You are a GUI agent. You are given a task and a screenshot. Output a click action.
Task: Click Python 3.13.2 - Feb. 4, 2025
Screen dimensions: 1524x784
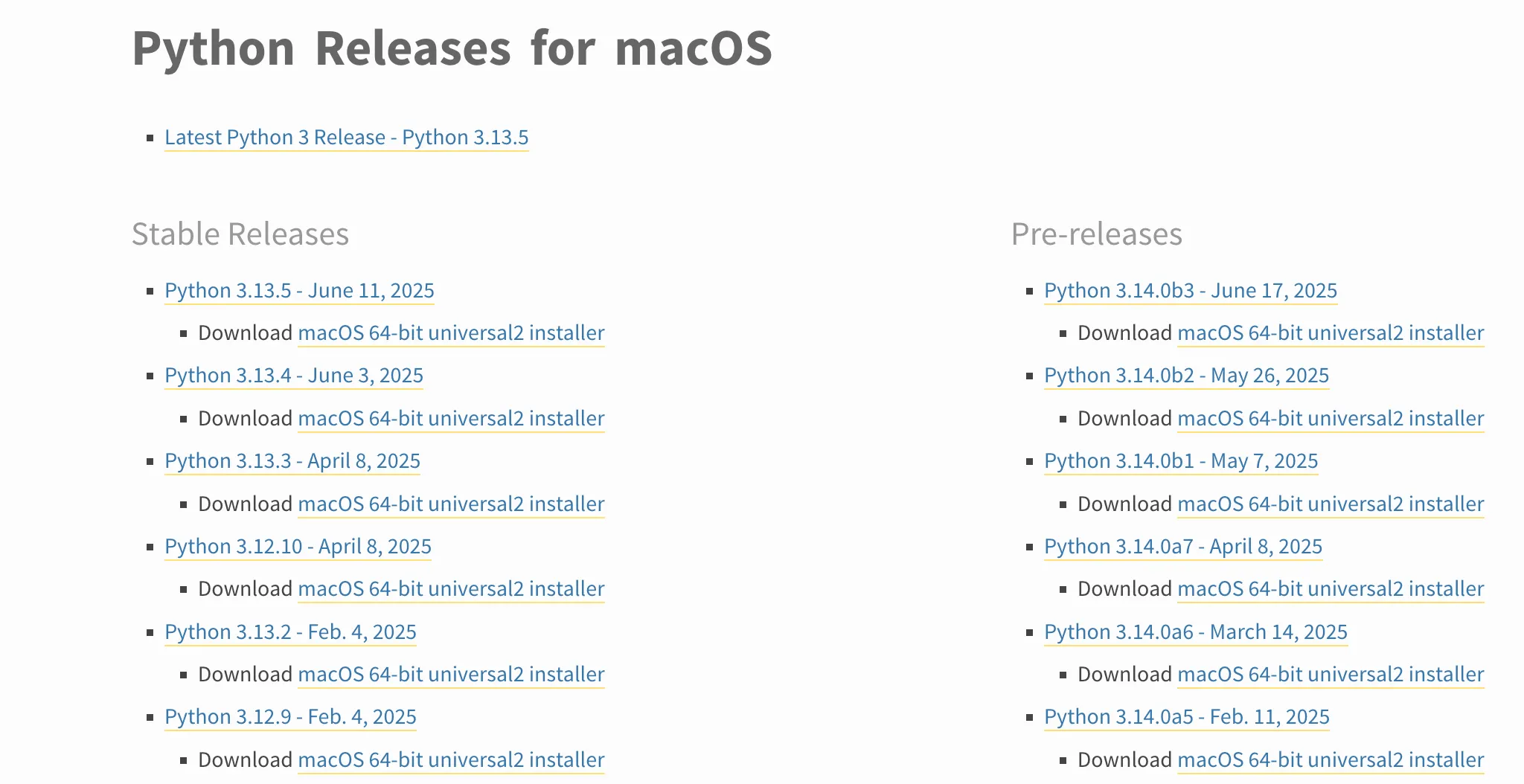[x=290, y=632]
